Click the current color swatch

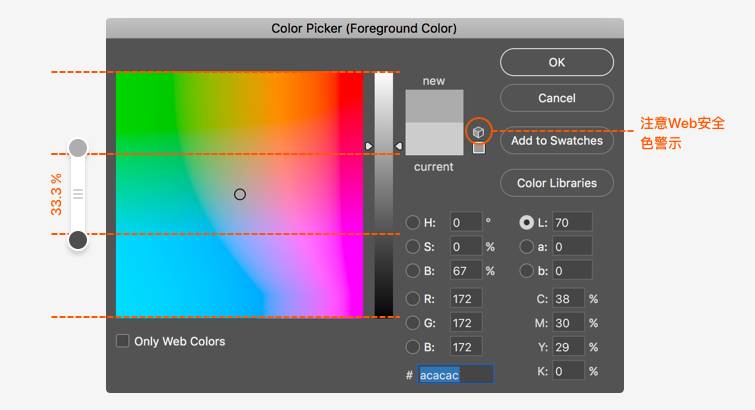(x=434, y=139)
